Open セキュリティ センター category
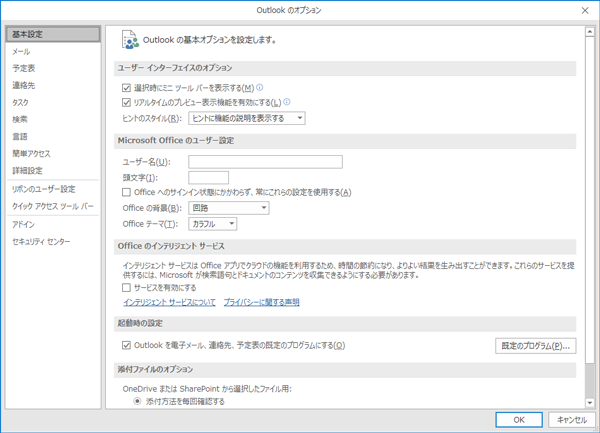Image resolution: width=600 pixels, height=433 pixels. (53, 242)
